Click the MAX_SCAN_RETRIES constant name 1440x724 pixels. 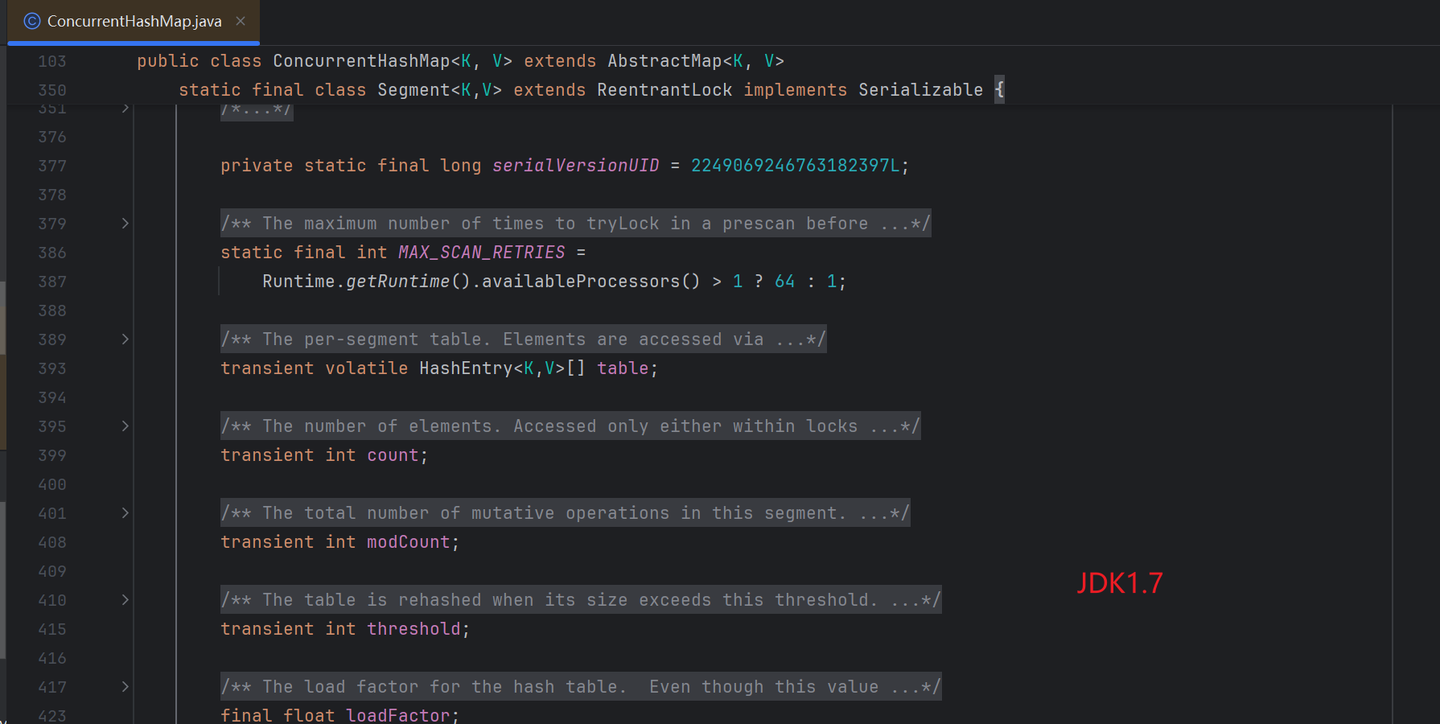[482, 252]
